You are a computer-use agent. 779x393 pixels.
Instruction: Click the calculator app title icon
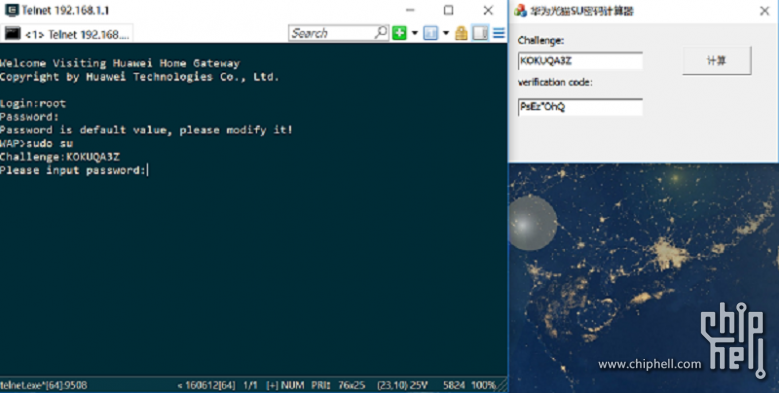click(x=520, y=10)
